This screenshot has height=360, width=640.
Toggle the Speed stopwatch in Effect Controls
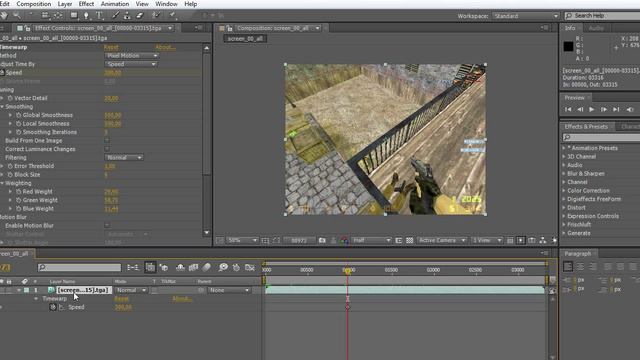[x=2, y=73]
